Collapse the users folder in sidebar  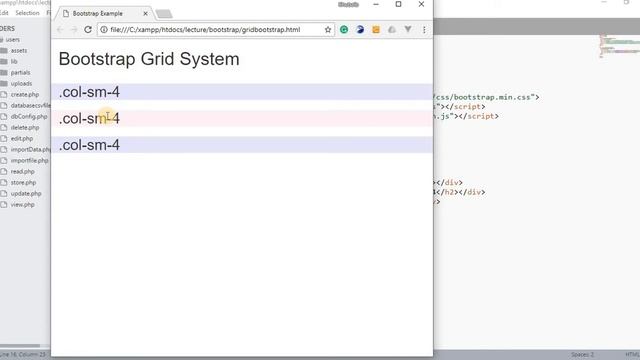pyautogui.click(x=12, y=40)
